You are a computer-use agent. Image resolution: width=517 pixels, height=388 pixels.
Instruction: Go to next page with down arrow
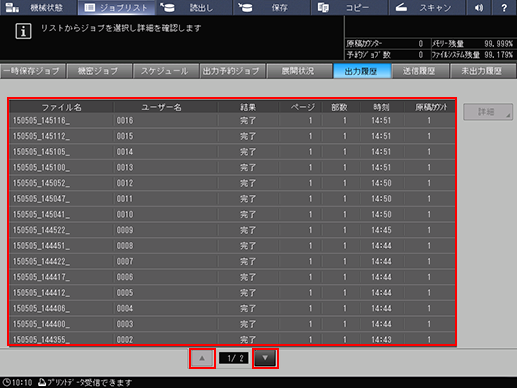(265, 358)
